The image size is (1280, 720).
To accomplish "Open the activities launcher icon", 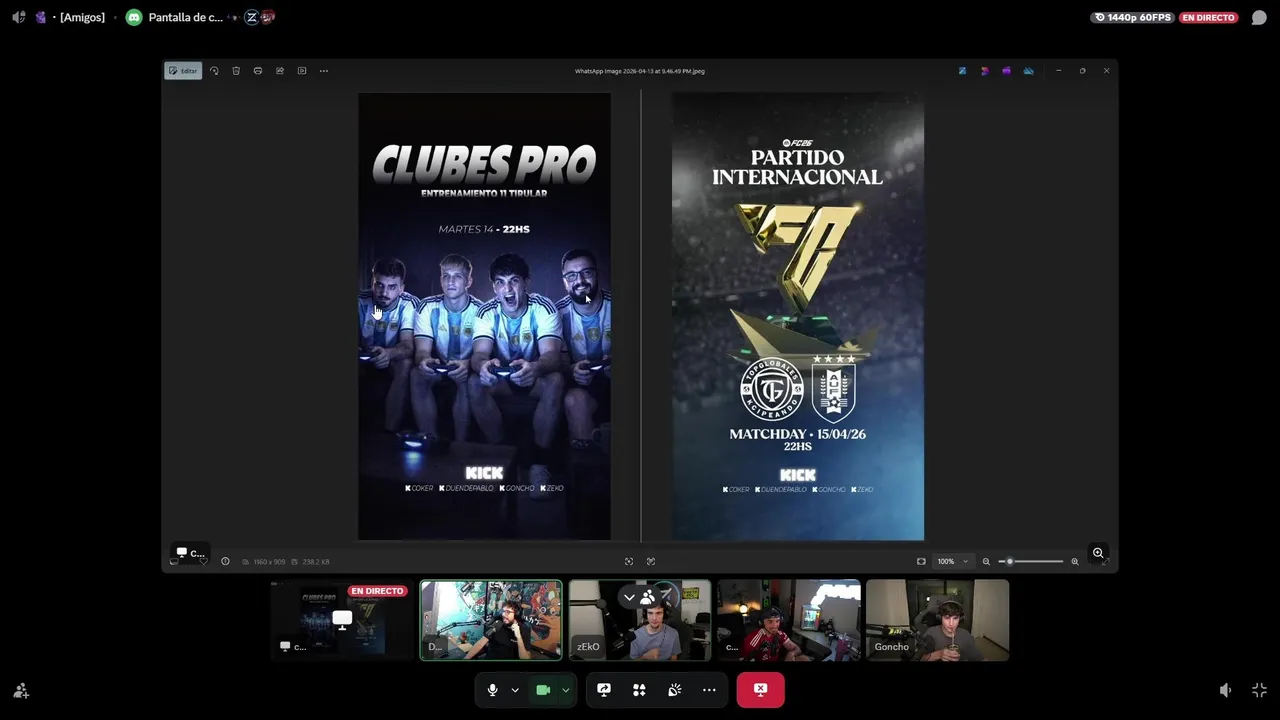I will (x=639, y=690).
